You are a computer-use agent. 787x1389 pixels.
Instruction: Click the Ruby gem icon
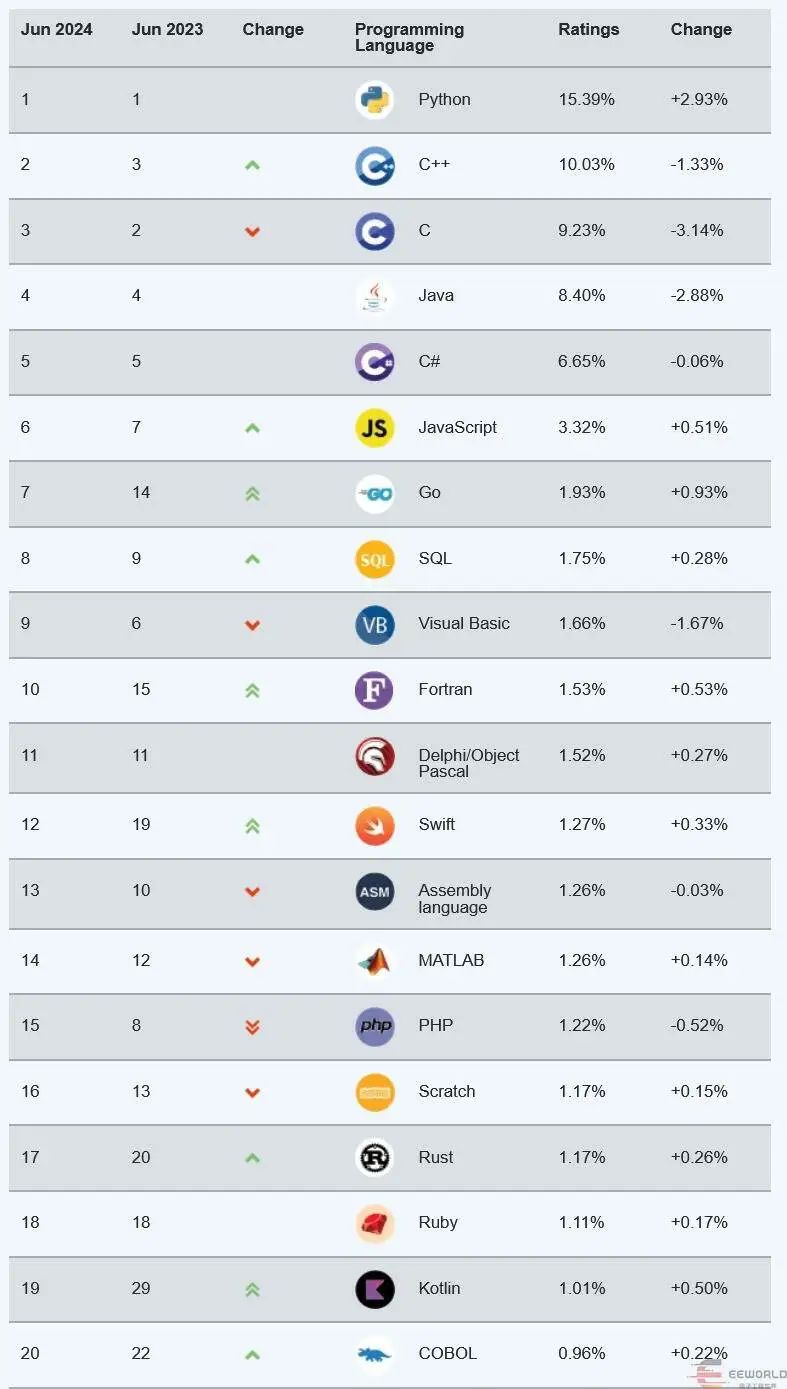point(374,1223)
